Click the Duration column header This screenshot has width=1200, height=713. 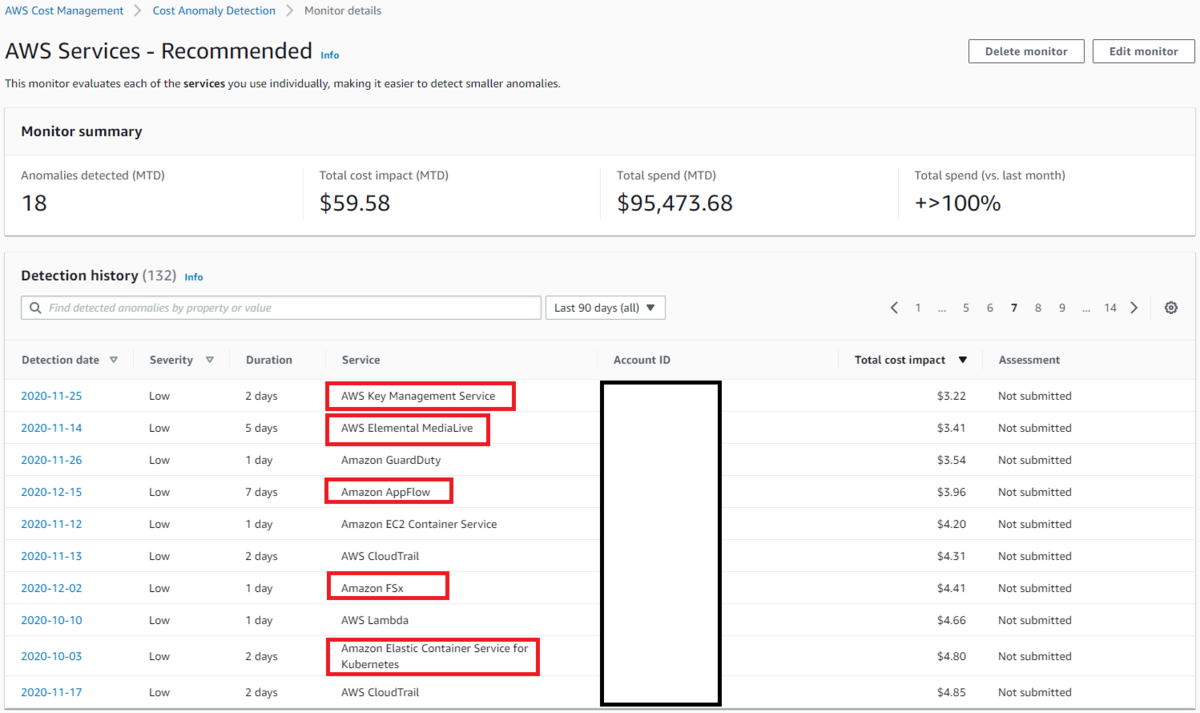point(269,360)
